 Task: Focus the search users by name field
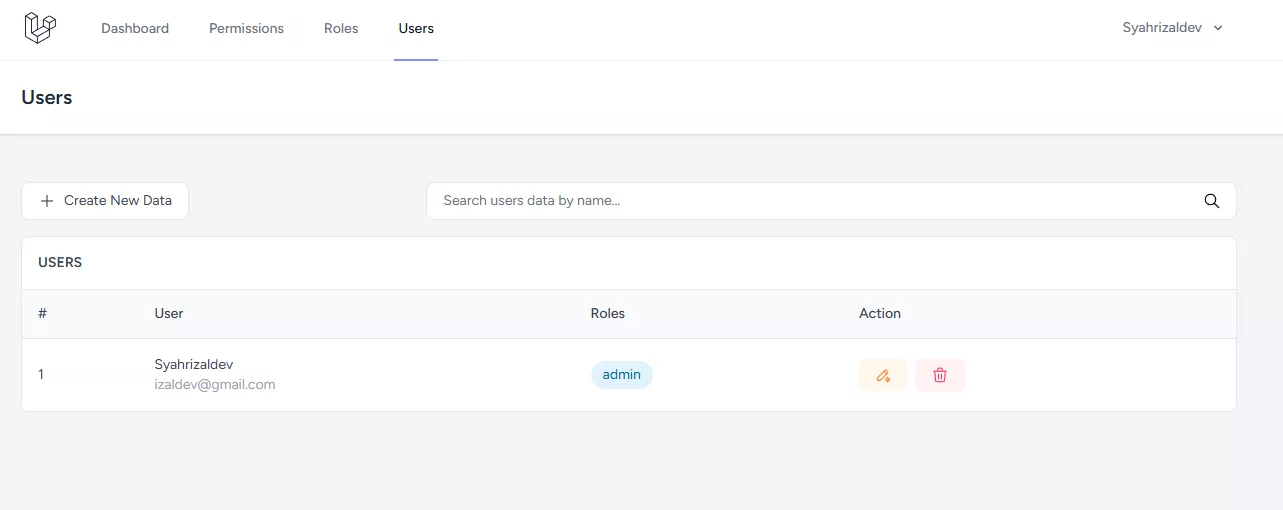pos(831,201)
